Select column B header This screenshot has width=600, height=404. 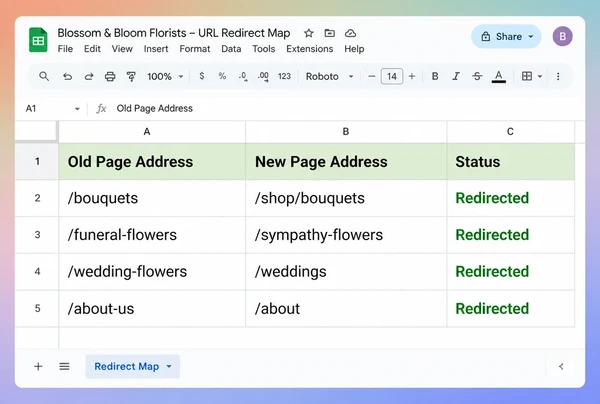346,132
